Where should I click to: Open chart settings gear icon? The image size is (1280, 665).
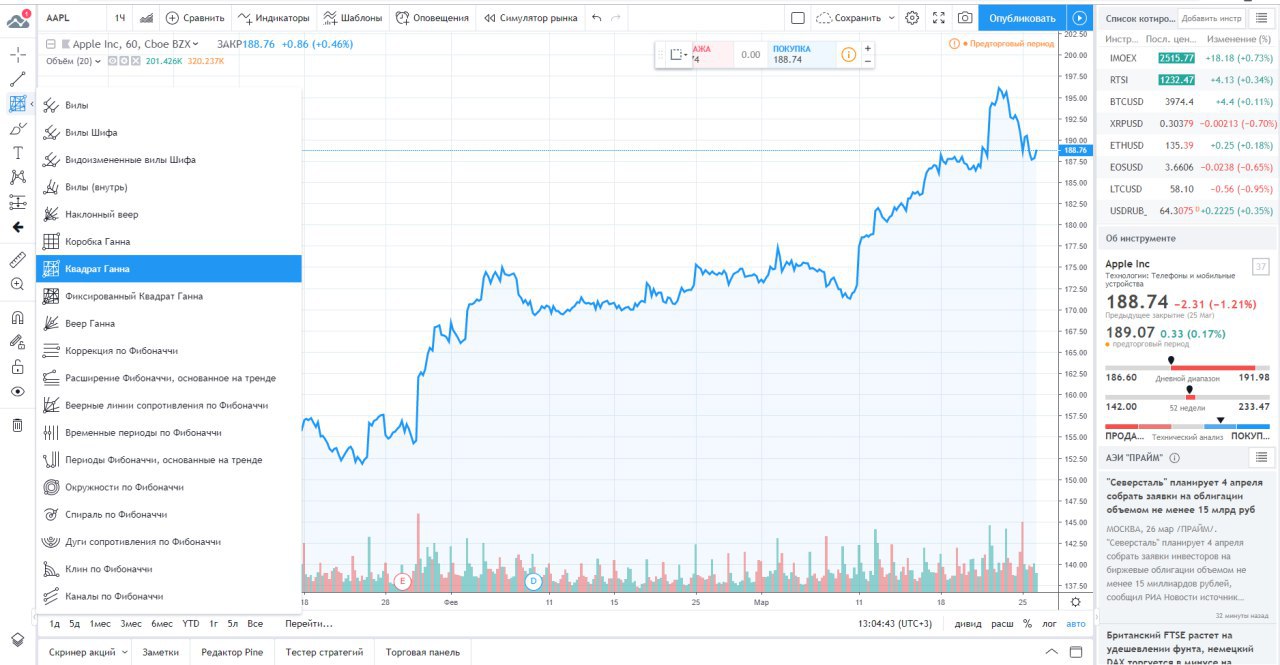point(912,18)
